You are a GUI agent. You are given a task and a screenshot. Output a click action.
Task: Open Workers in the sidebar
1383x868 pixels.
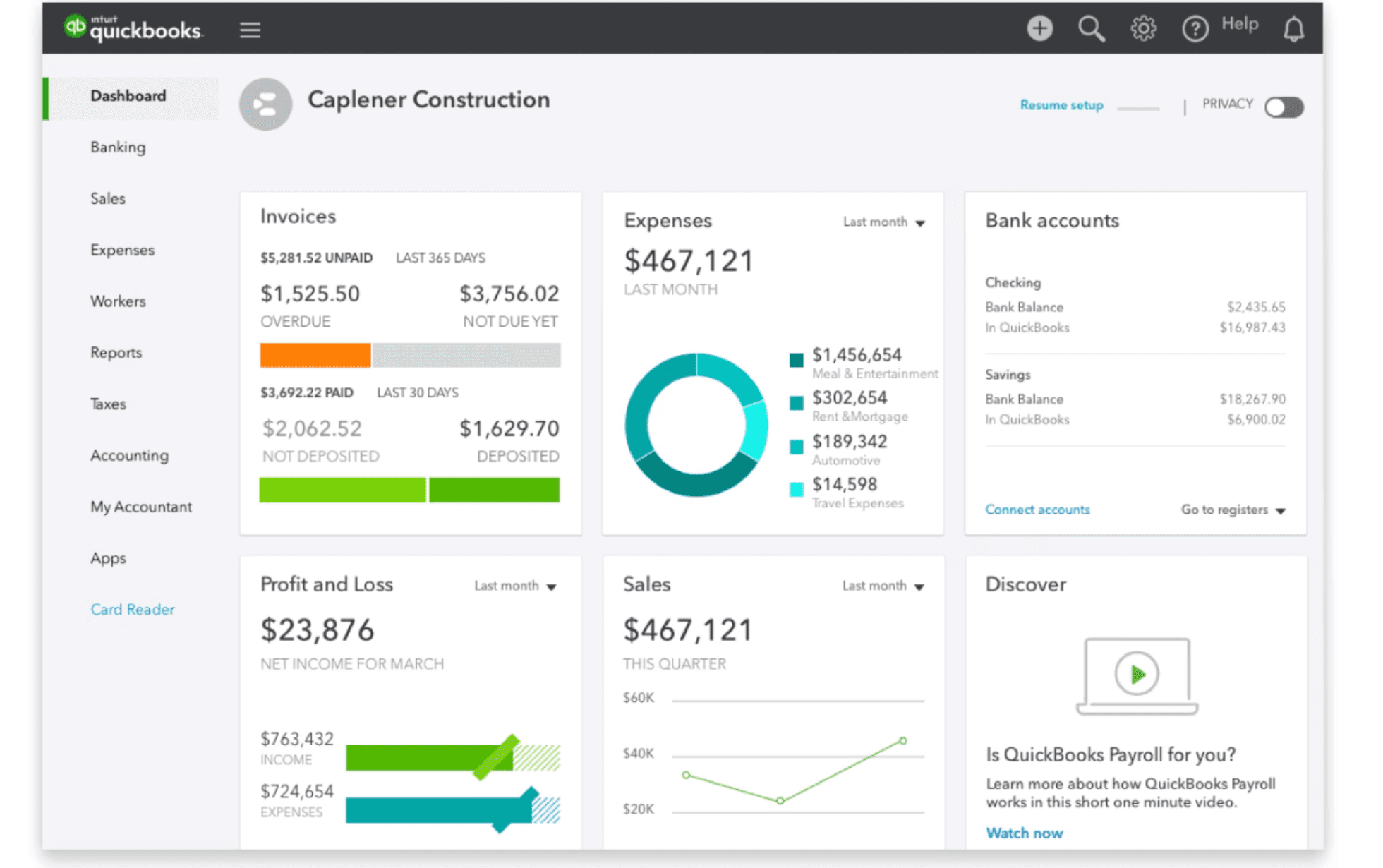click(118, 301)
